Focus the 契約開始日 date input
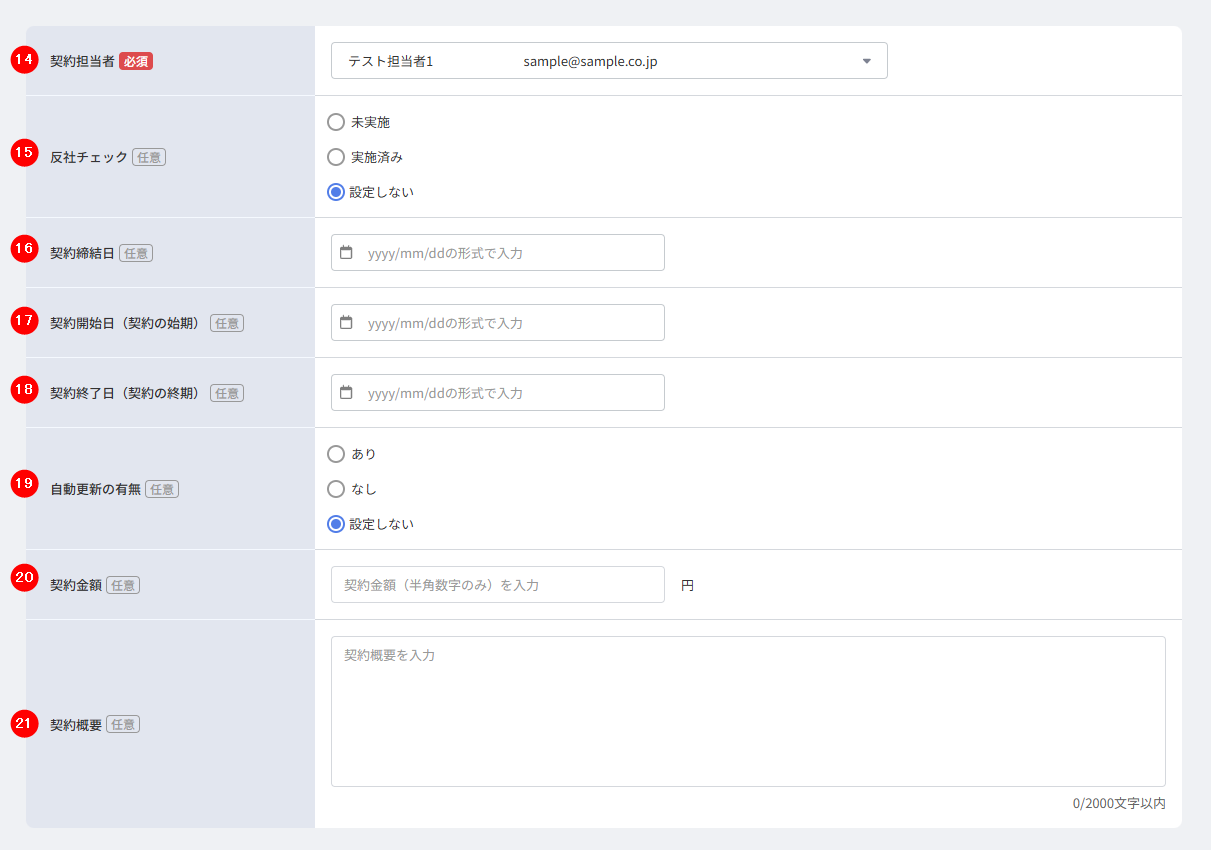 click(510, 323)
